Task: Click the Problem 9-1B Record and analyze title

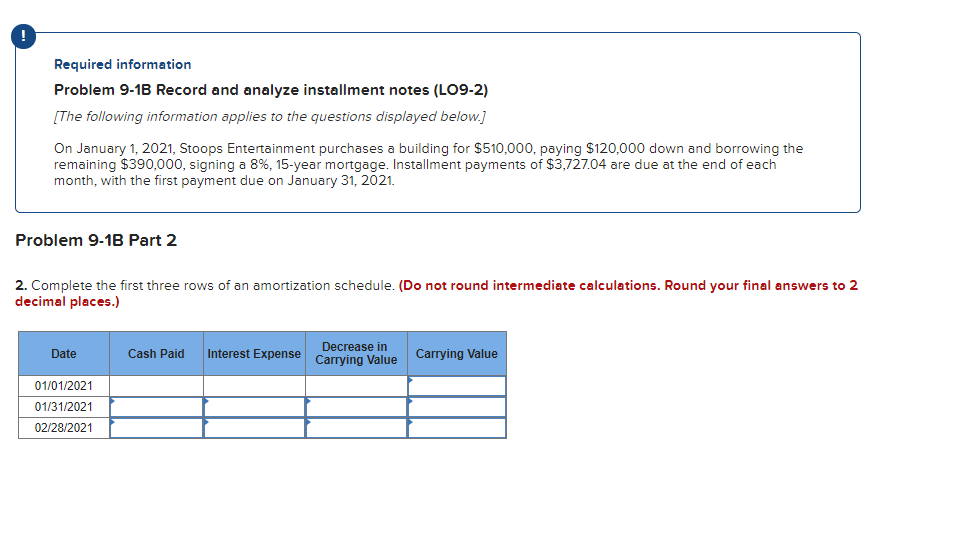Action: (271, 90)
